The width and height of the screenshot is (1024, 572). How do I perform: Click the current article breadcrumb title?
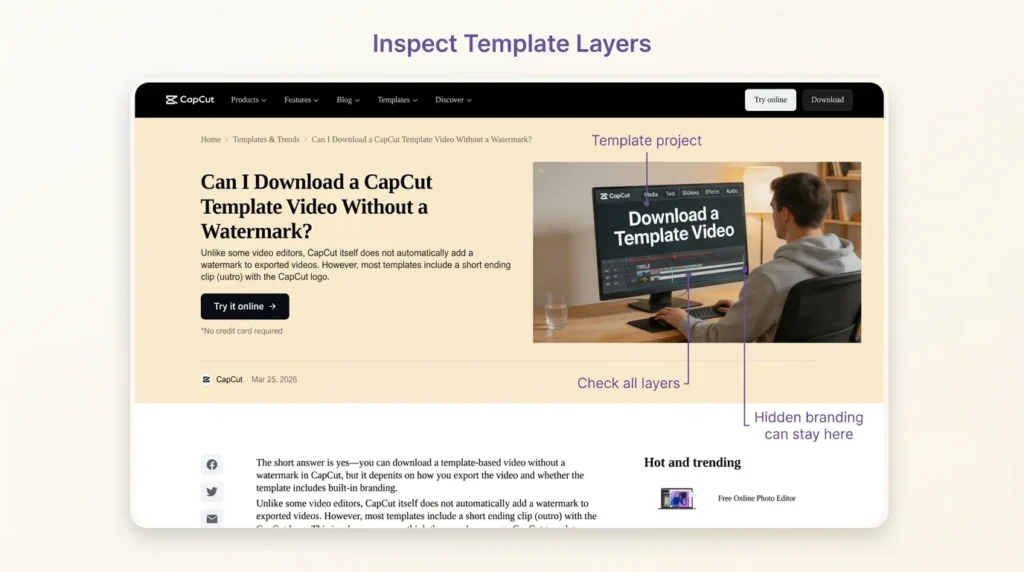pyautogui.click(x=421, y=140)
